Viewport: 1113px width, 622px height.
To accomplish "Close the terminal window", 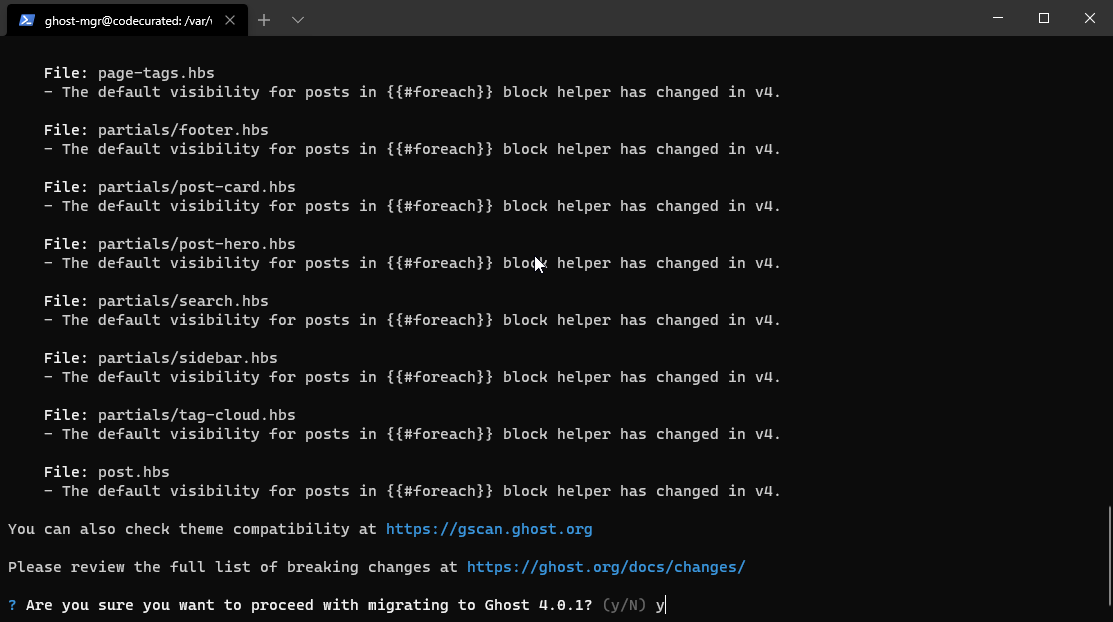I will pyautogui.click(x=1090, y=18).
